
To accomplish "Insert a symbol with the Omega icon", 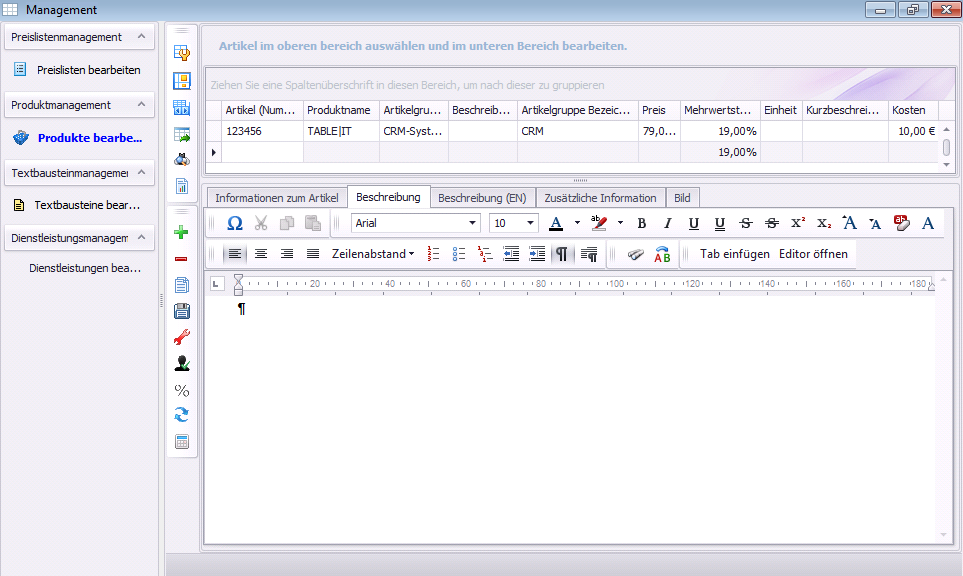I will [235, 224].
